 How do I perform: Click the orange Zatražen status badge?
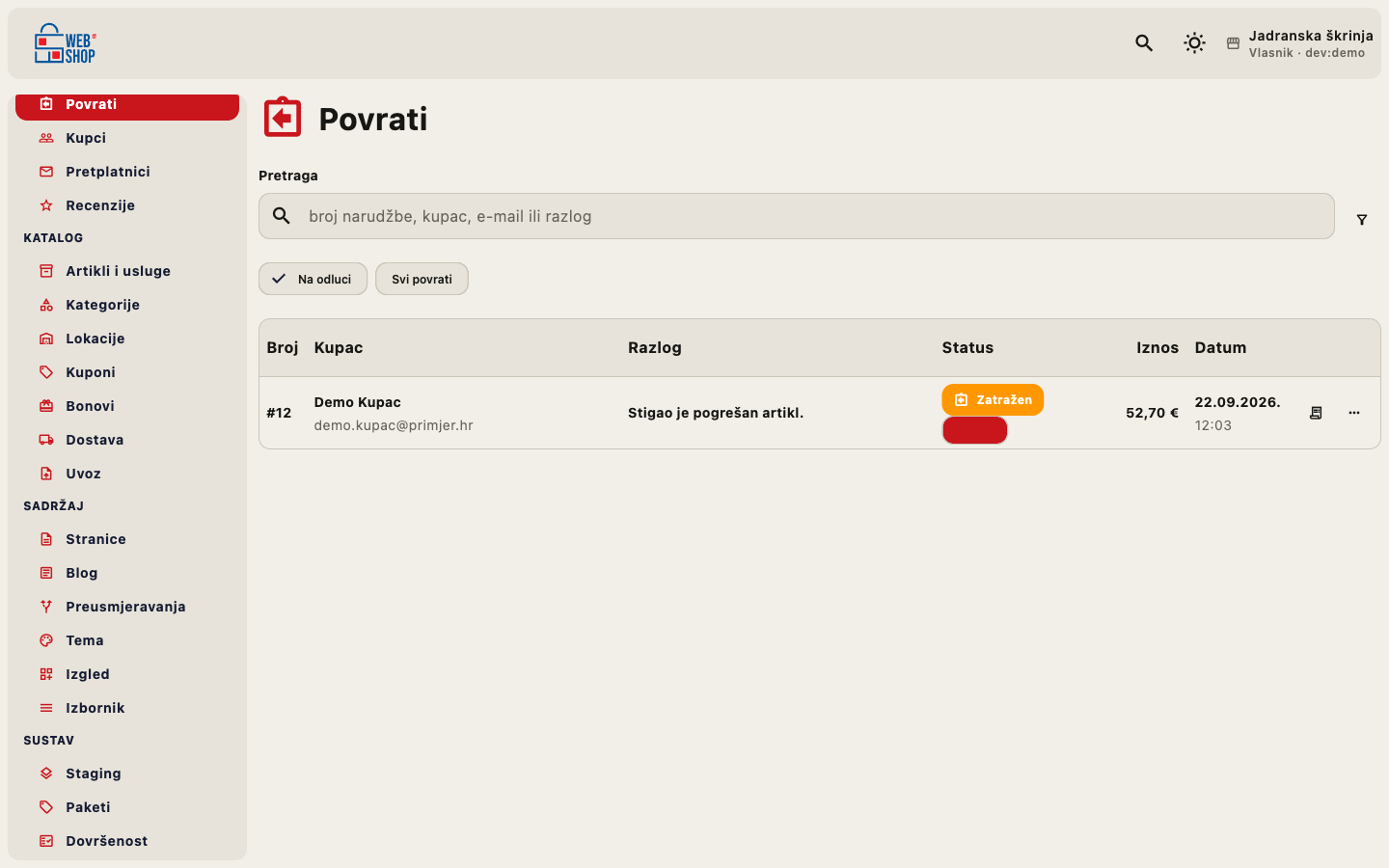[993, 400]
